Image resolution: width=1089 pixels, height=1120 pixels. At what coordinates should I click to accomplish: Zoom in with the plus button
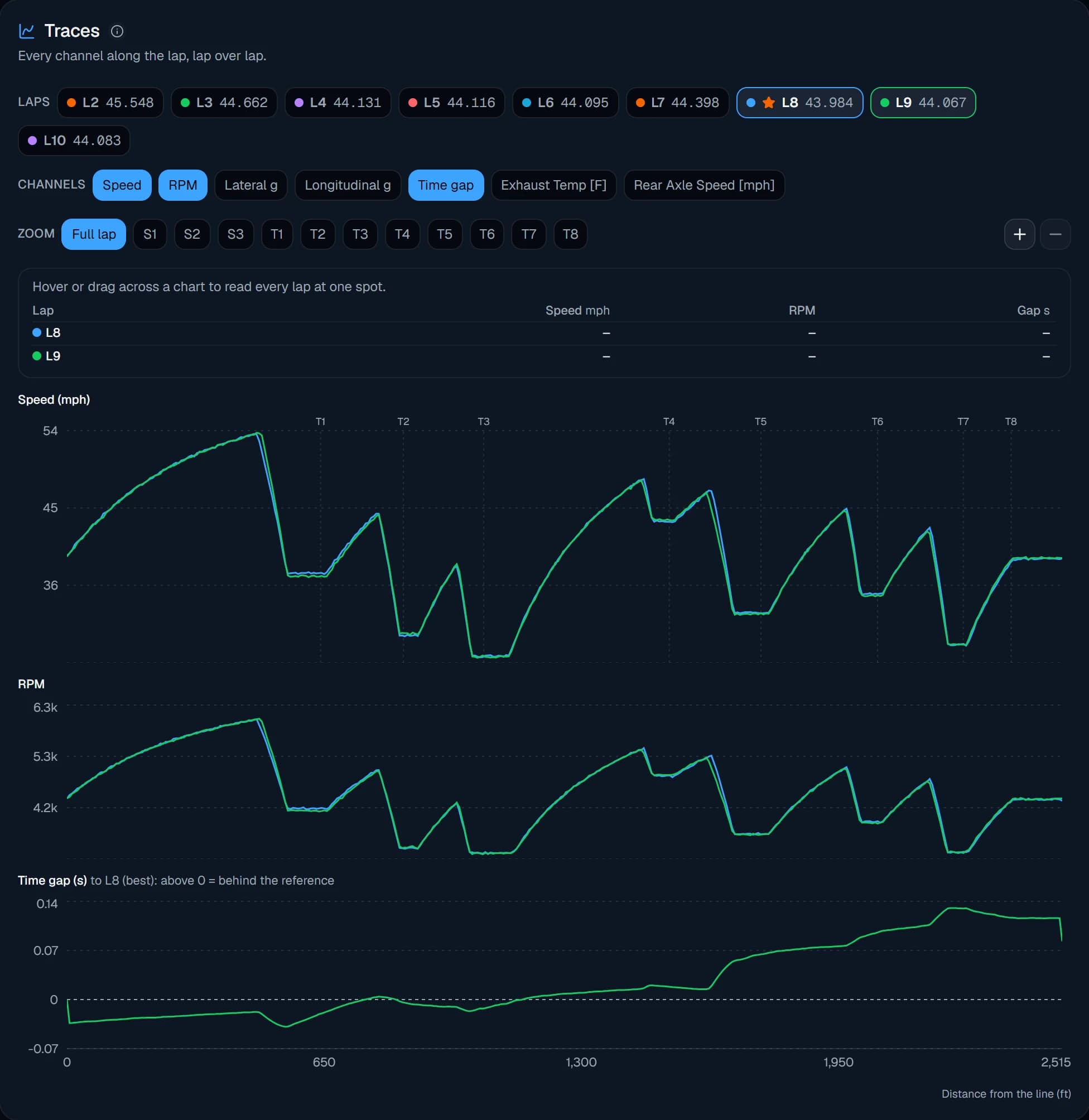tap(1019, 234)
